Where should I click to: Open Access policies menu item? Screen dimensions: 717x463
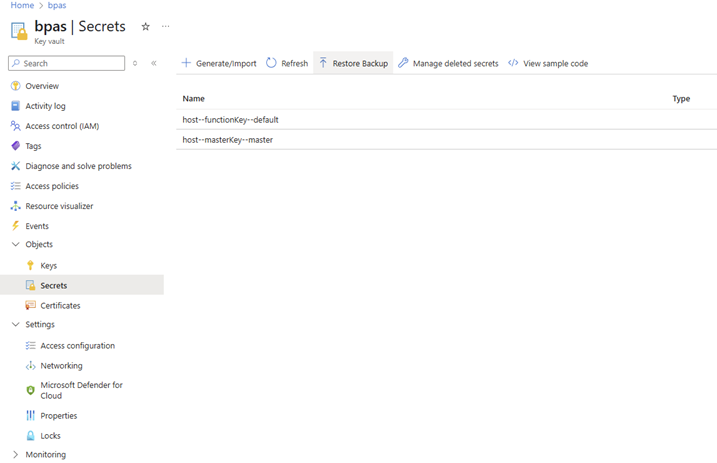pos(52,186)
